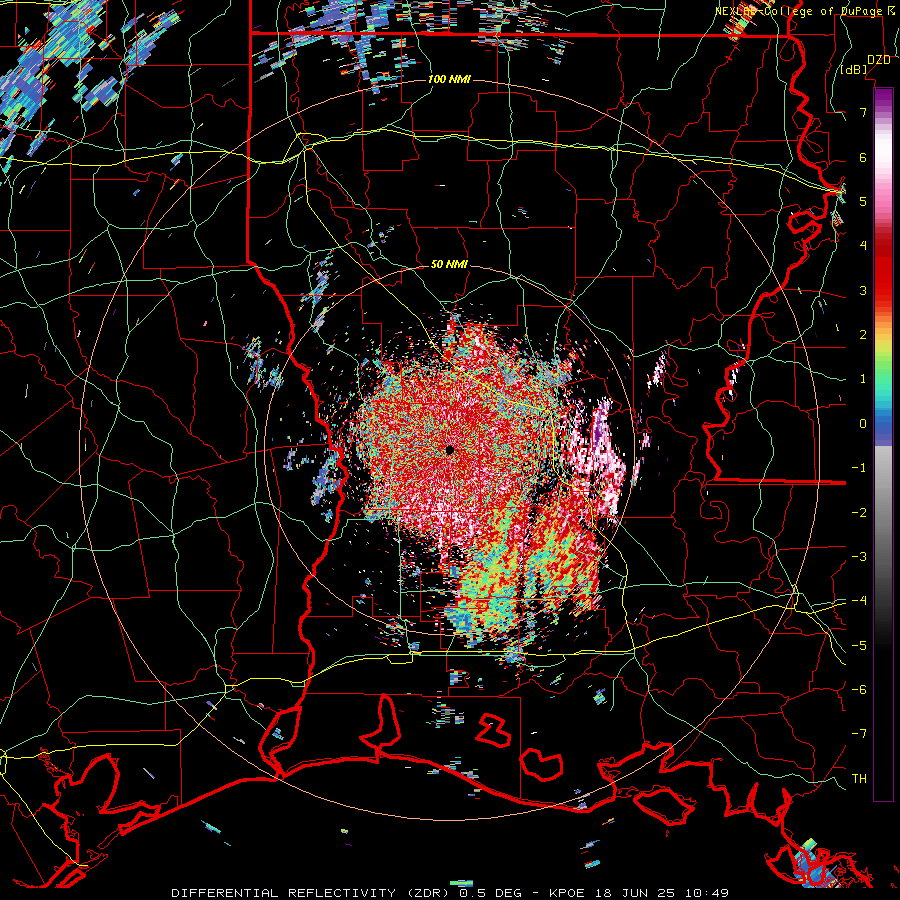Click the "NEXLAB-College of DuPage" credit text
The height and width of the screenshot is (900, 900).
coord(798,11)
